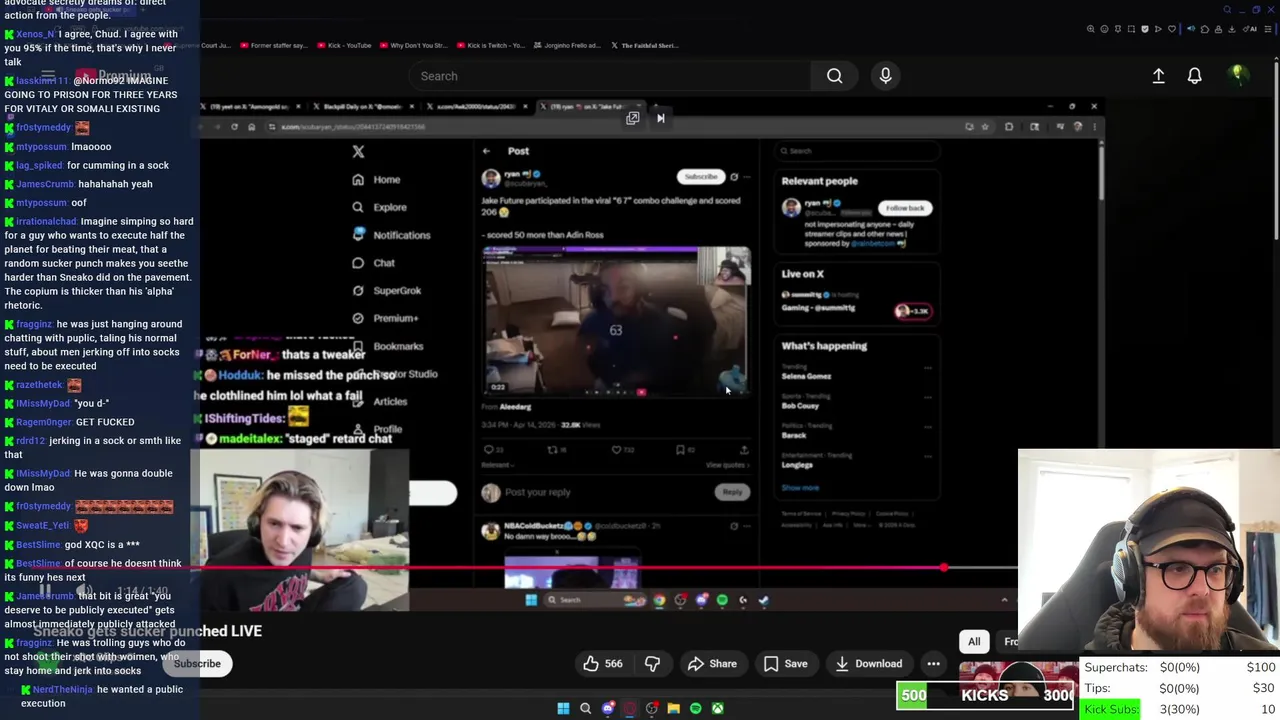
Task: Click the like heart icon under the post
Action: 616,450
